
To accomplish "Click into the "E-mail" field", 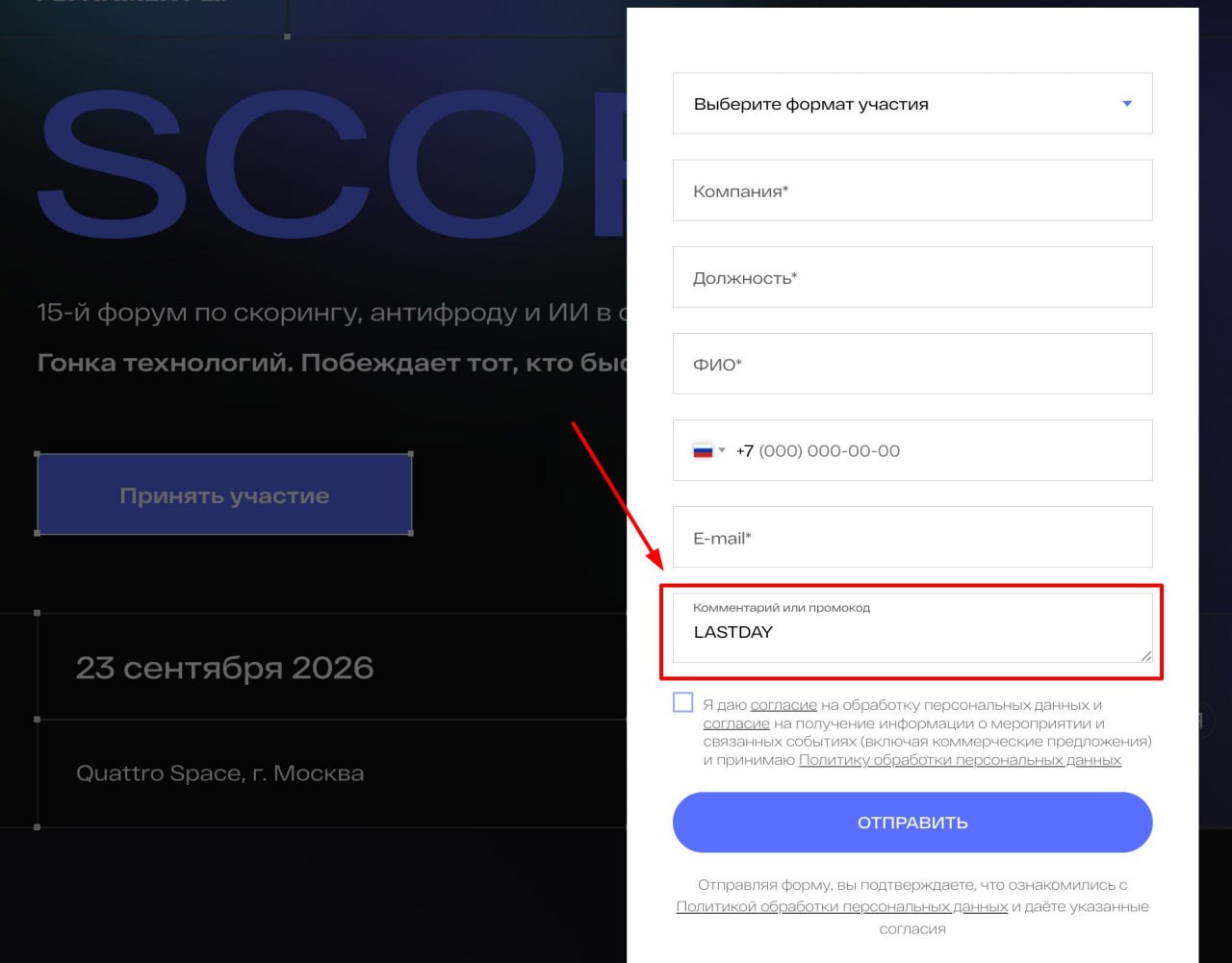I will coord(912,537).
